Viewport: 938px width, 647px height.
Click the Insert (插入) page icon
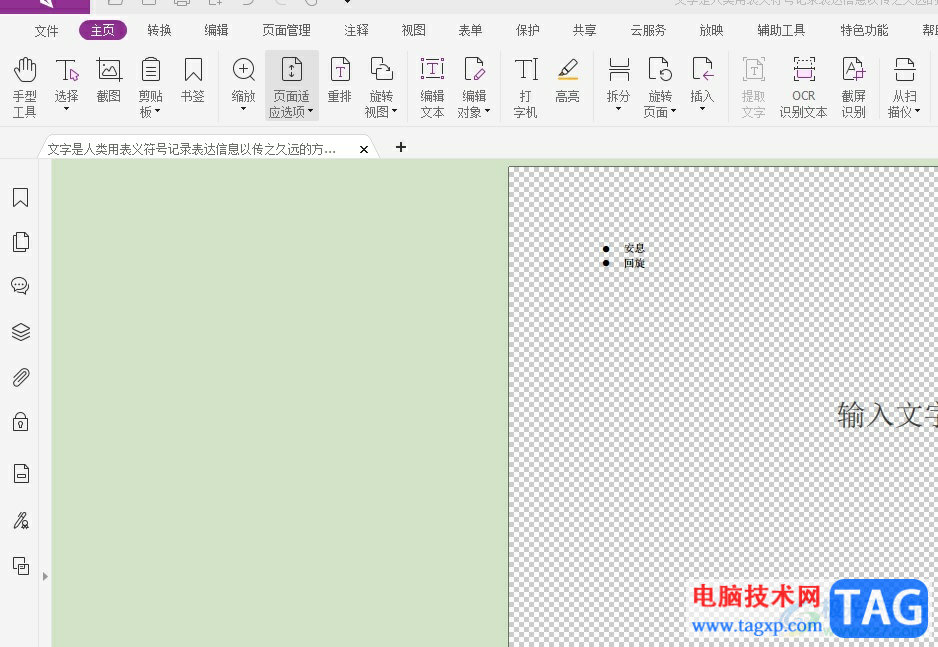point(702,70)
